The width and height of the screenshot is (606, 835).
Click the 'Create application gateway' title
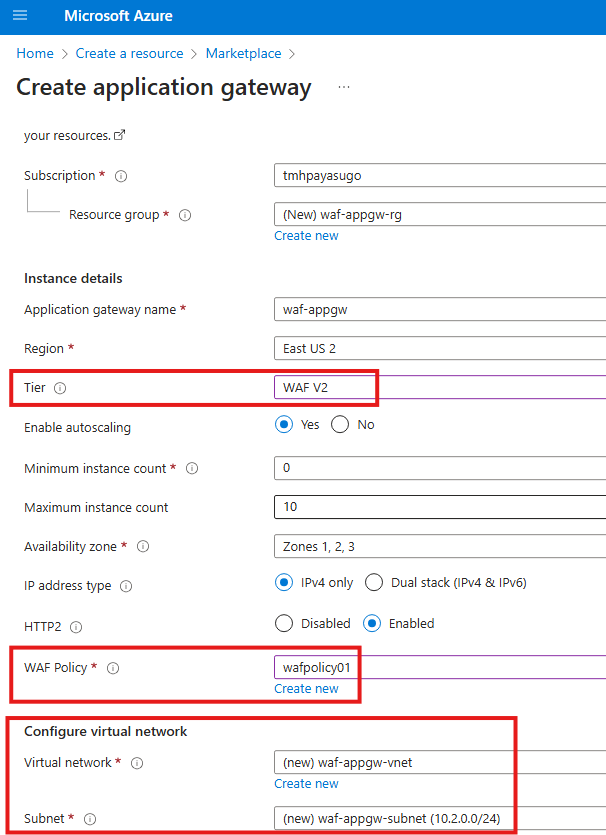163,87
